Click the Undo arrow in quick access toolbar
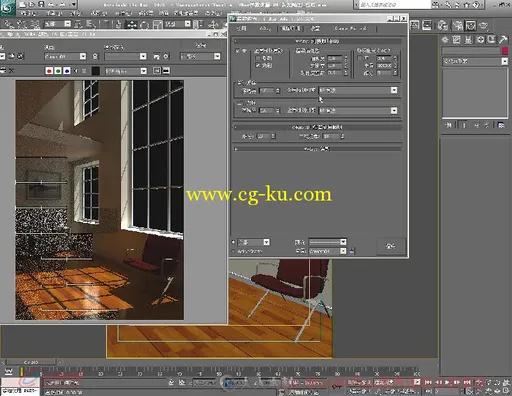Screen dimensions: 512x396 (52, 5)
